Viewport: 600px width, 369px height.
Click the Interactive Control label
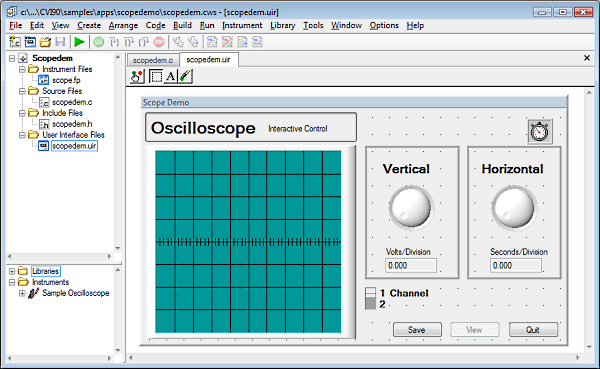tap(298, 129)
